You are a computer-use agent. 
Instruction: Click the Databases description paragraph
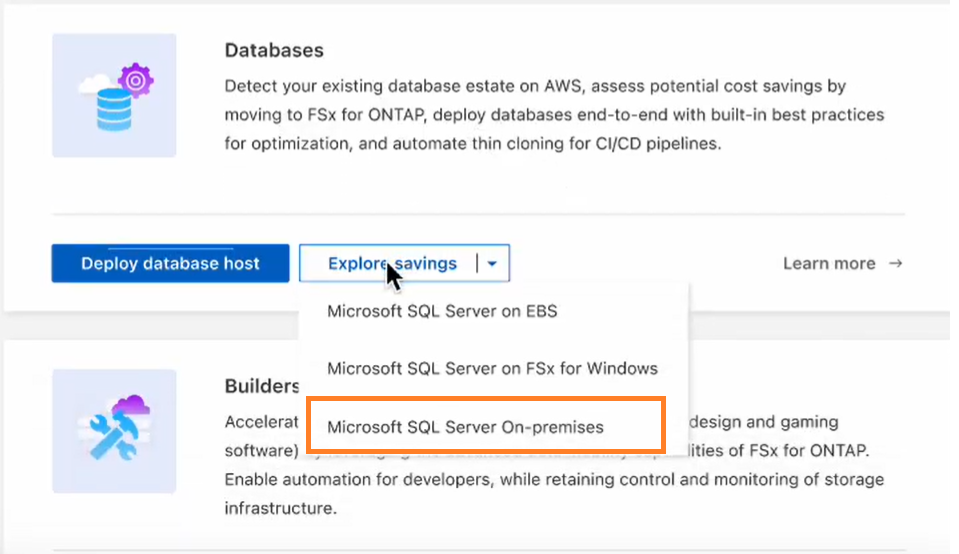pos(553,115)
